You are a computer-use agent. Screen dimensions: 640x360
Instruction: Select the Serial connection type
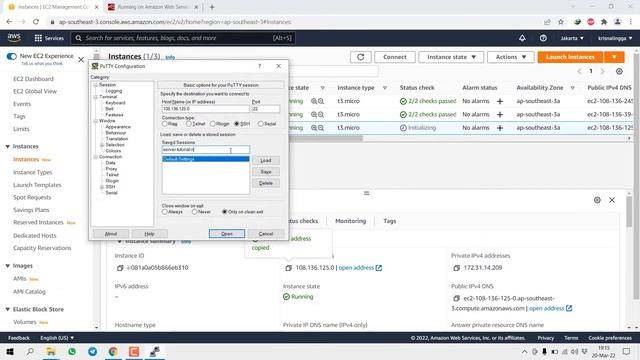[x=260, y=124]
